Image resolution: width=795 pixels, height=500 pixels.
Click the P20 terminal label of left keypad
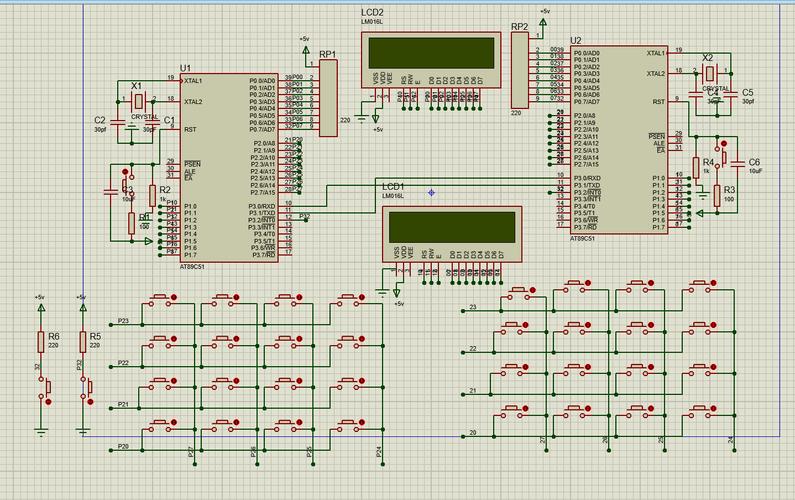123,446
